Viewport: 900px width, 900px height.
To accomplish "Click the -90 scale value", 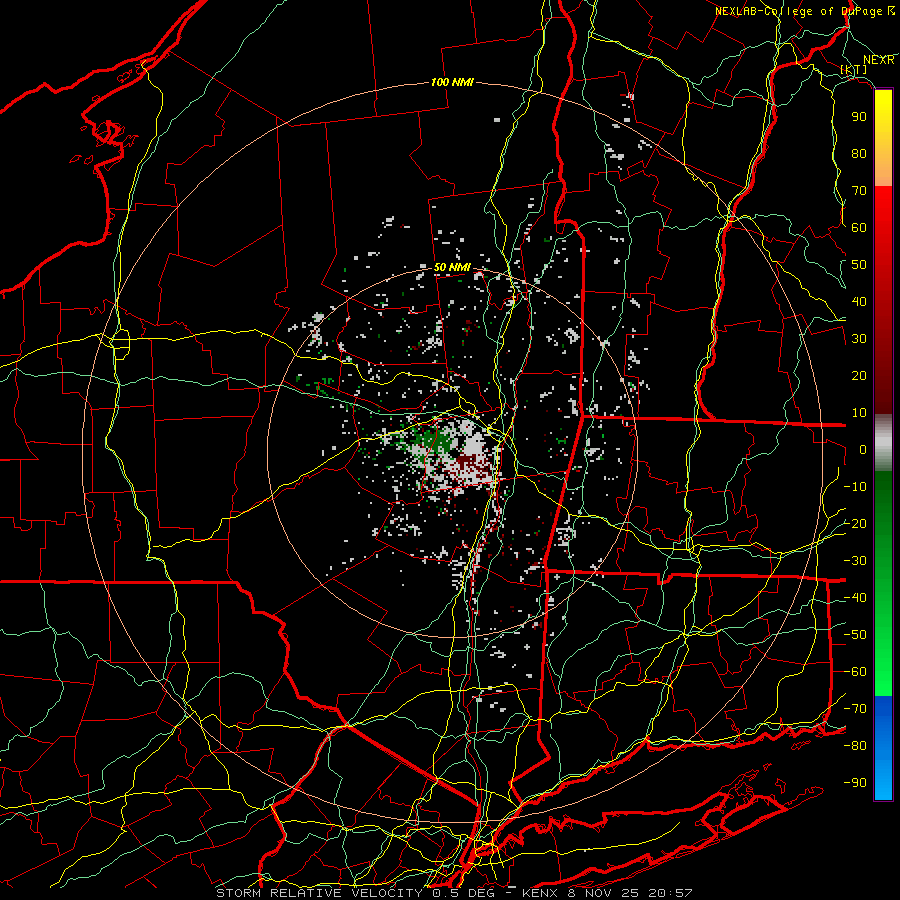I will 855,783.
